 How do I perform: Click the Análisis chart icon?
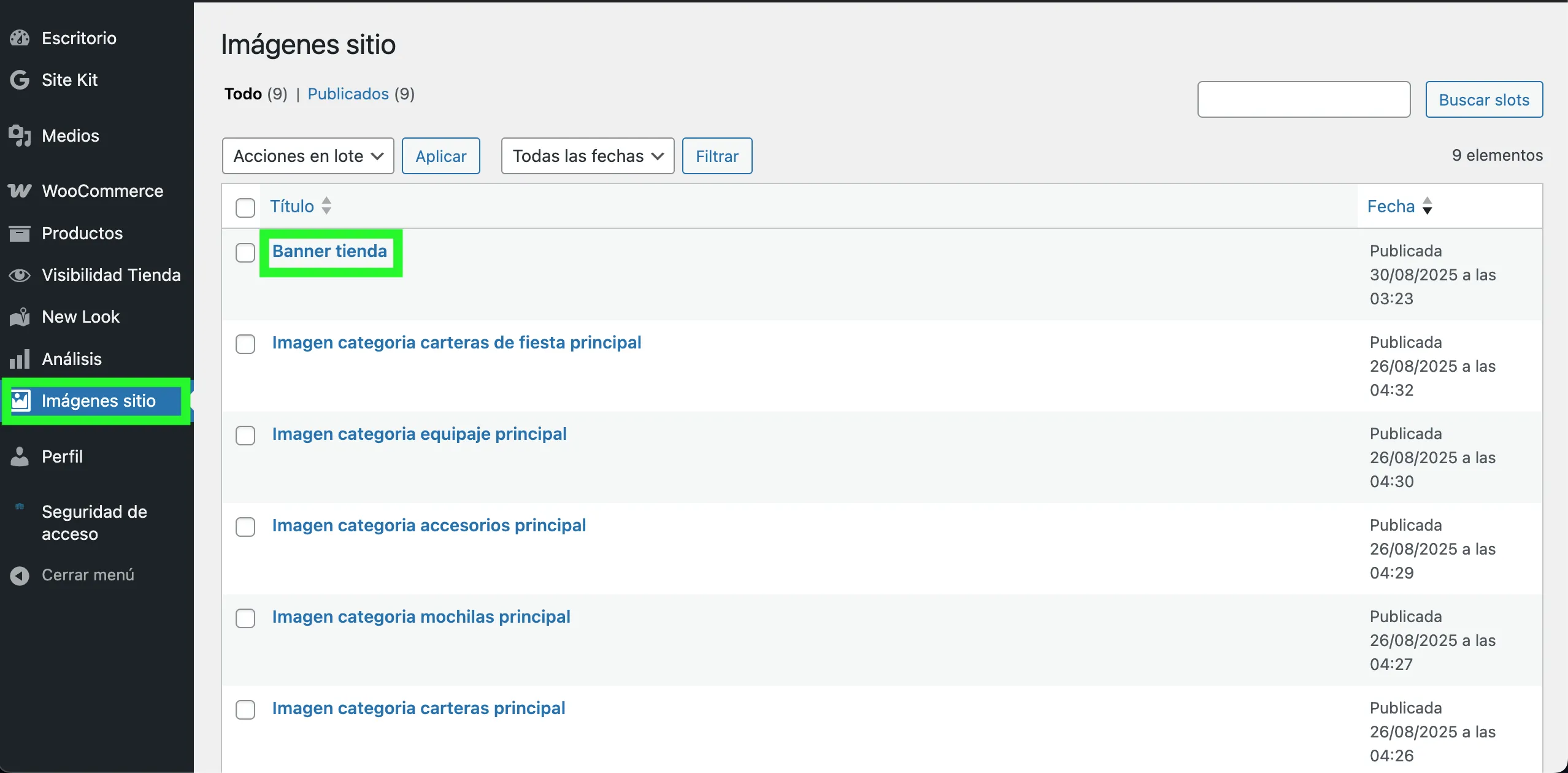[19, 359]
